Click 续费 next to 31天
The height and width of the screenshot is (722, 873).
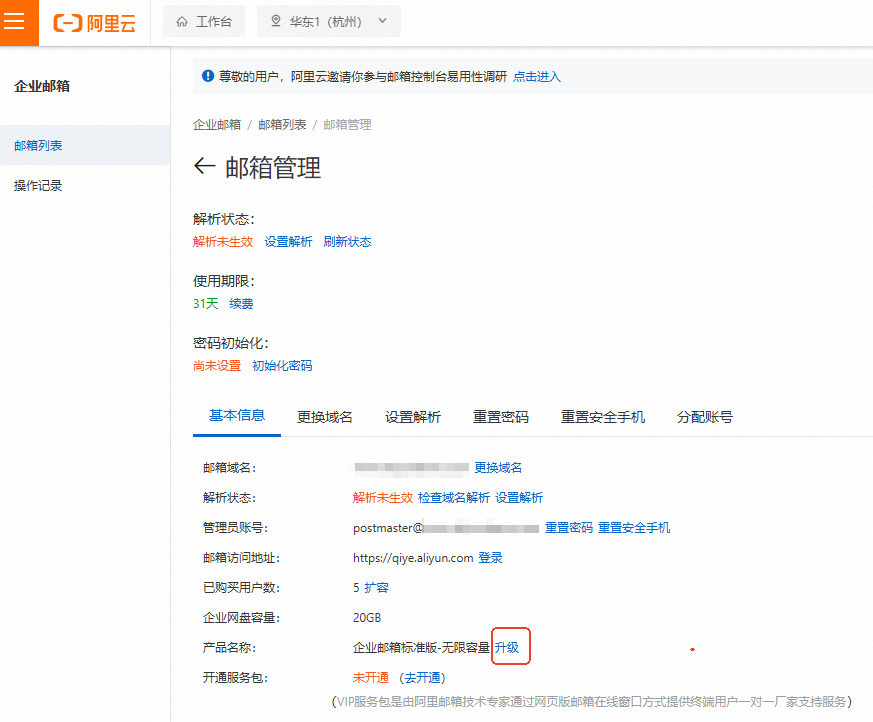point(241,304)
